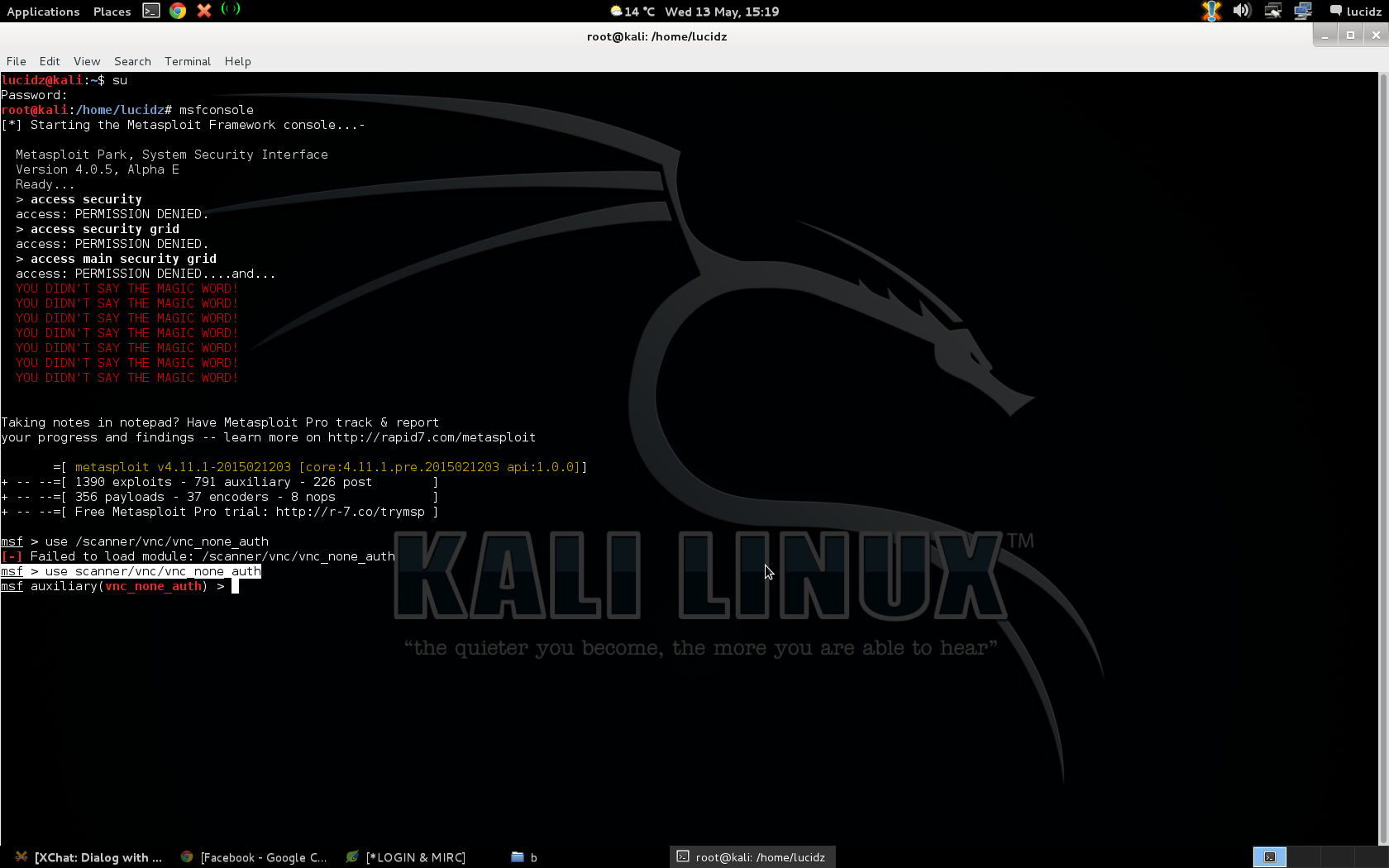Click the Chrome icon on Facebook taskbar entry

pos(187,857)
